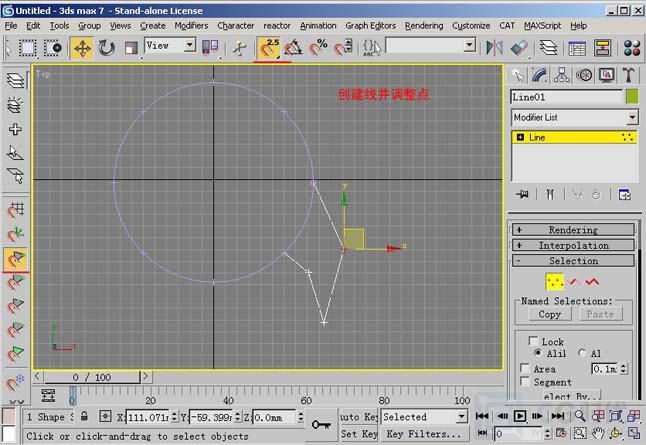646x445 pixels.
Task: Toggle Percent Snap
Action: (318, 49)
